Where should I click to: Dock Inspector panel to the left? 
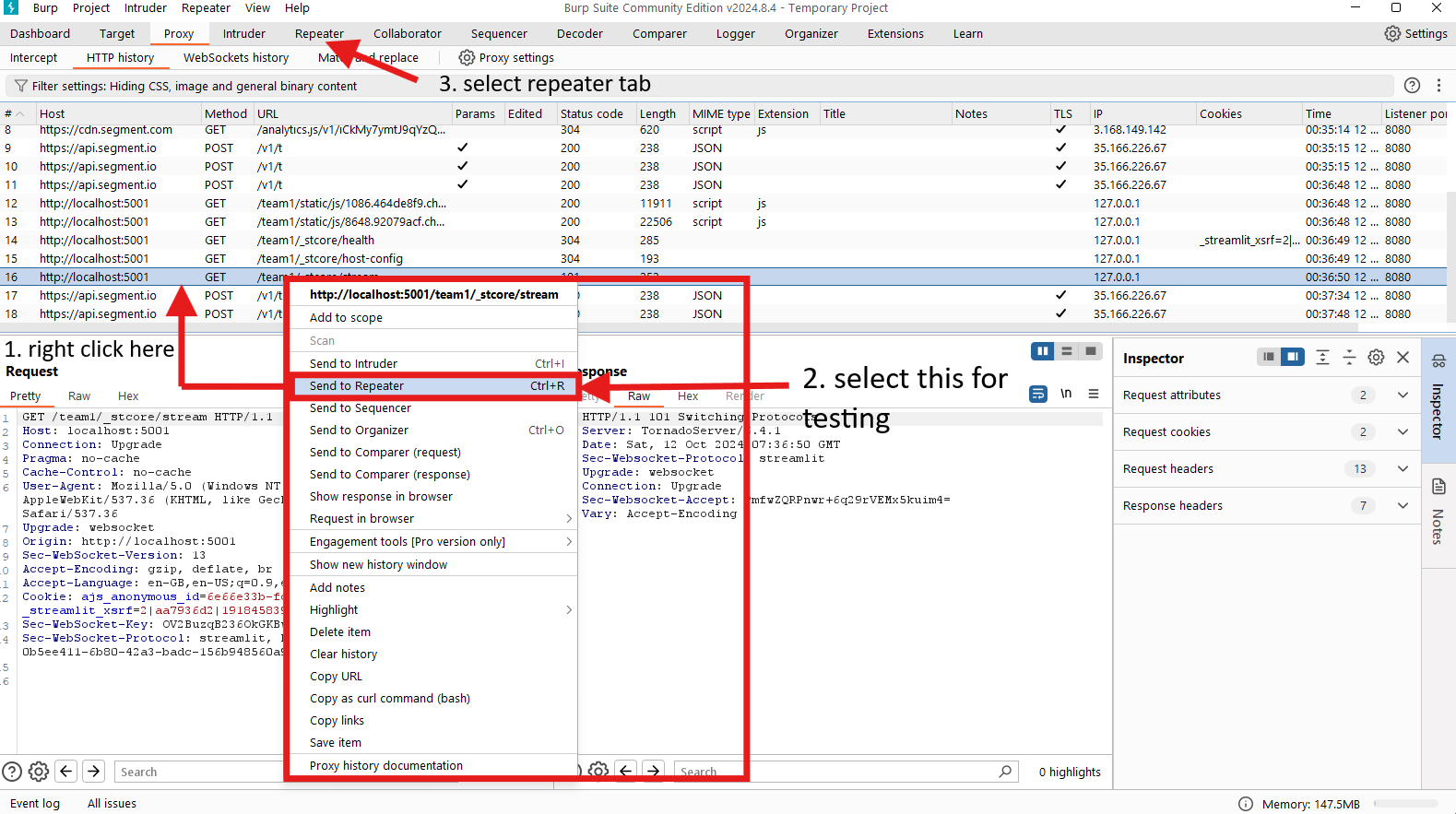[x=1269, y=357]
